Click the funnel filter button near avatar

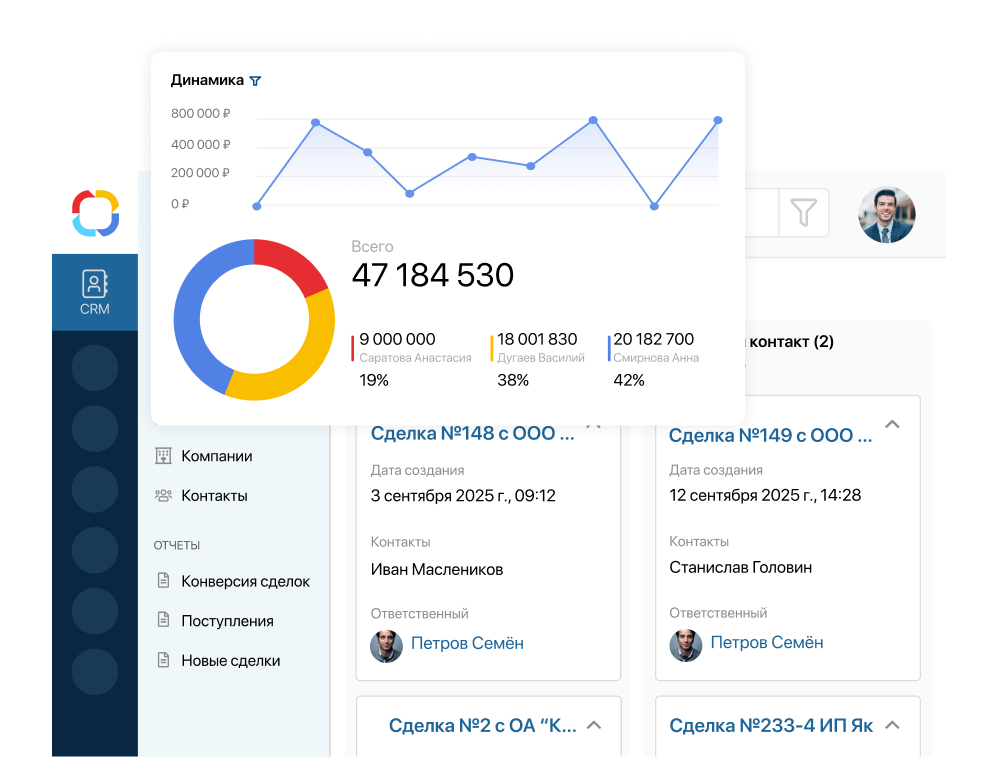click(803, 212)
